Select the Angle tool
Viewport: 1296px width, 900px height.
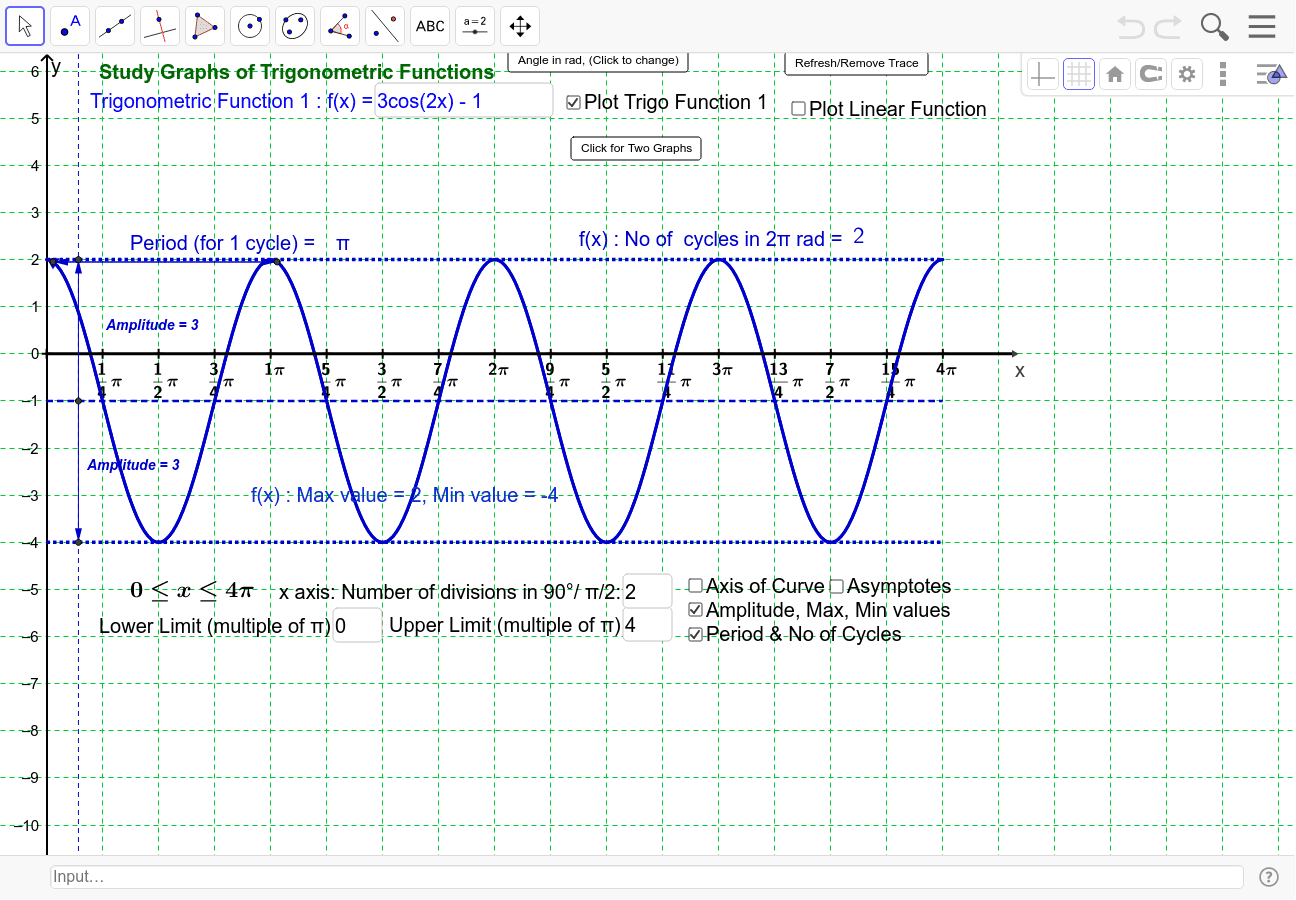340,26
